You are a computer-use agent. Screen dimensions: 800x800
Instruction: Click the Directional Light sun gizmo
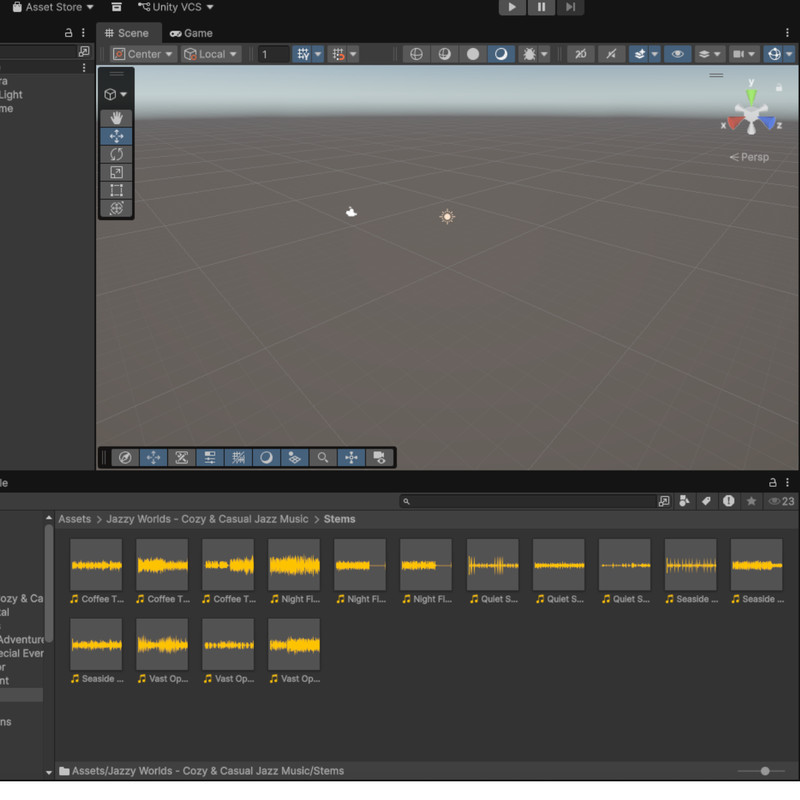coord(447,216)
